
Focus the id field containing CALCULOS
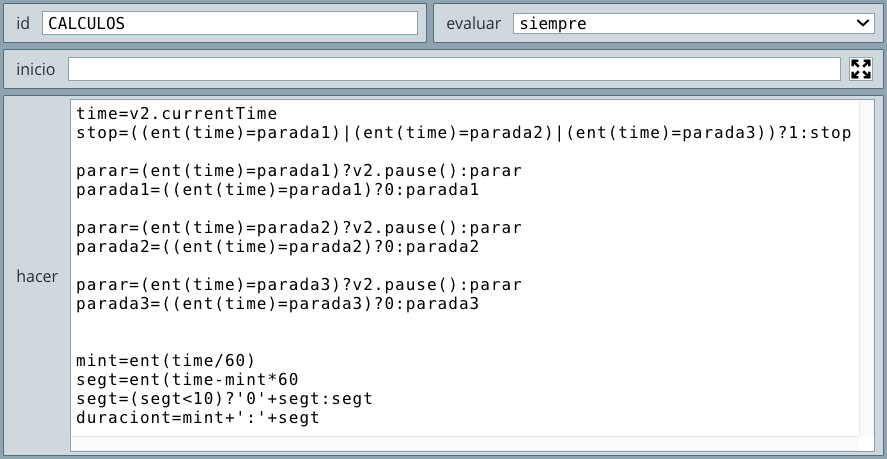coord(230,23)
